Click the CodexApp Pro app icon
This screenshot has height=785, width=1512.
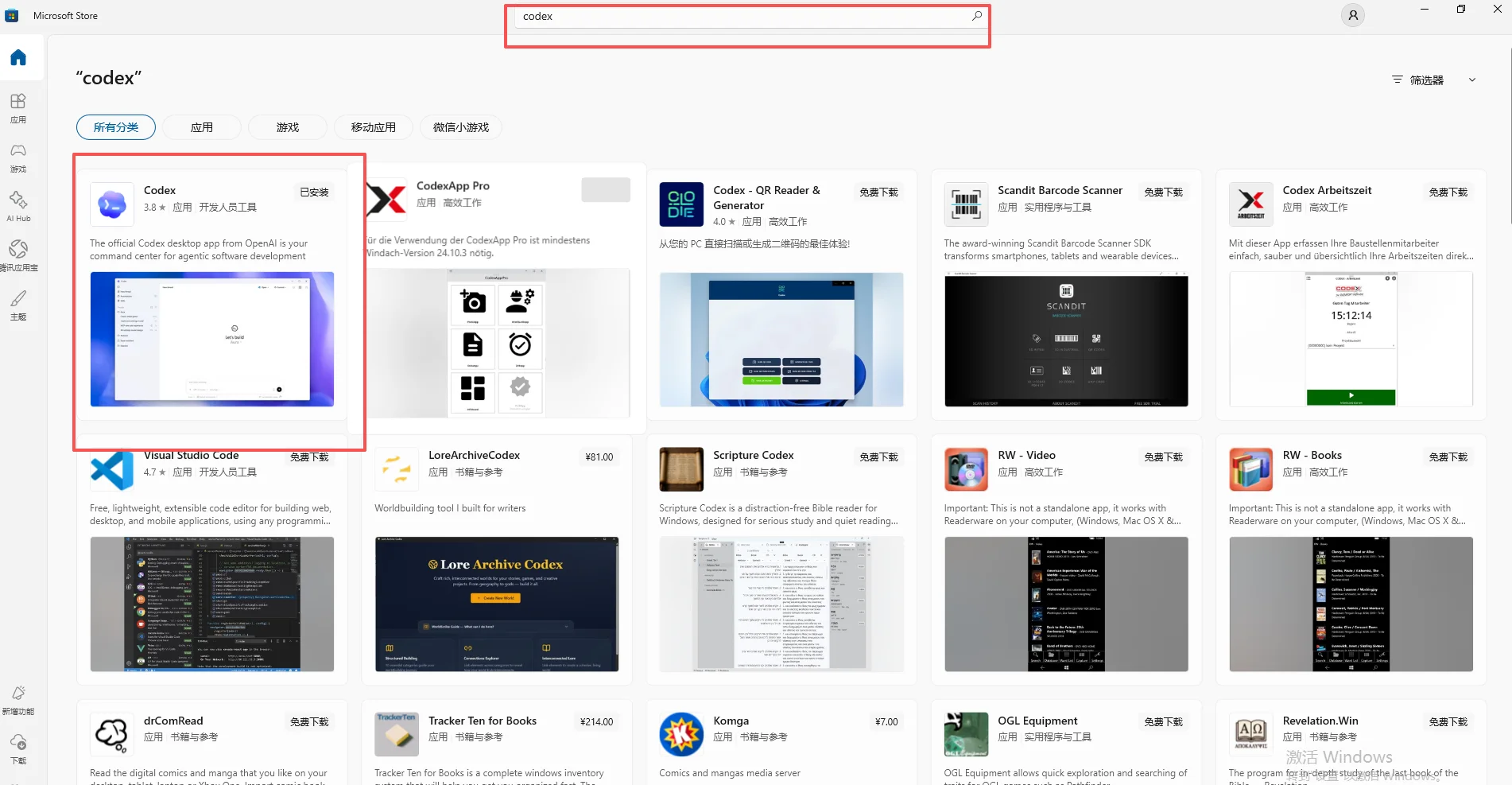click(x=386, y=200)
